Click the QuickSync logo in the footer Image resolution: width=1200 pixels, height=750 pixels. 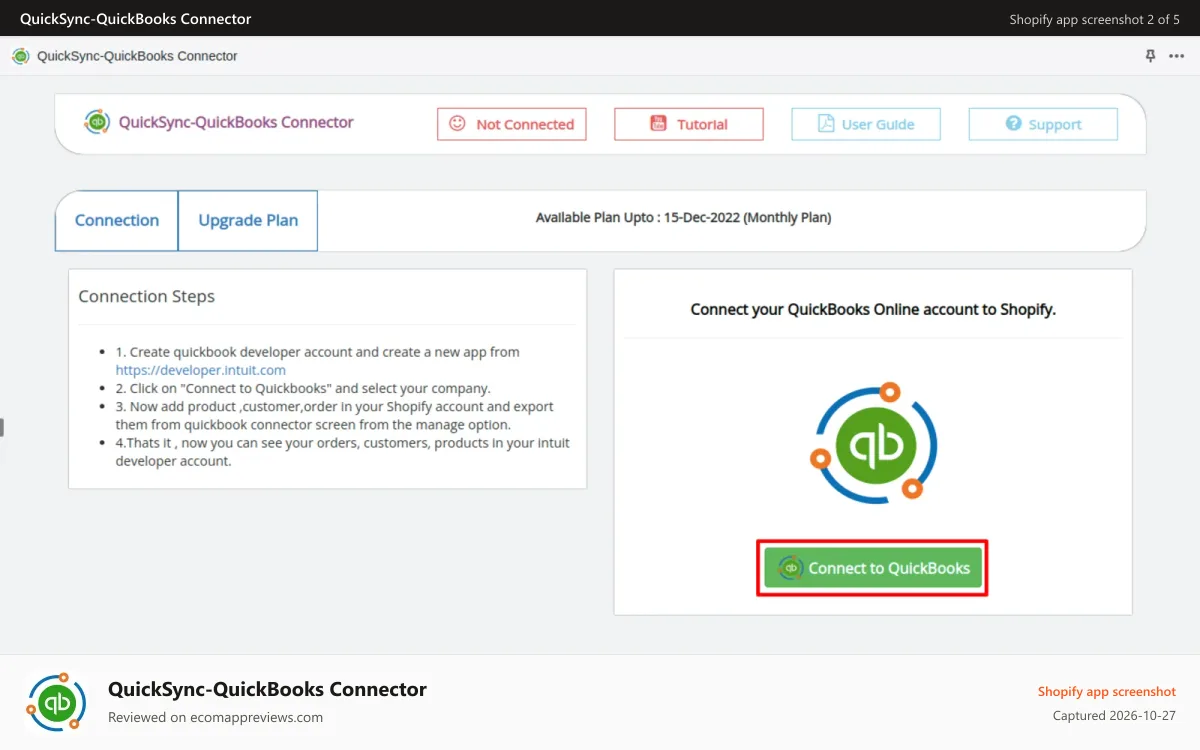pos(57,702)
